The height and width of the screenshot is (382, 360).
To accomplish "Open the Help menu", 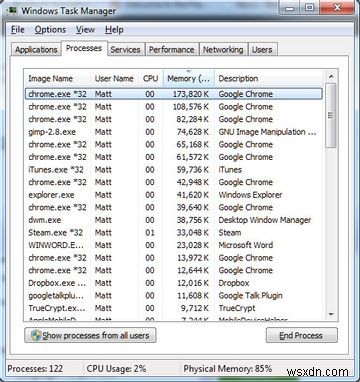I will [x=114, y=30].
